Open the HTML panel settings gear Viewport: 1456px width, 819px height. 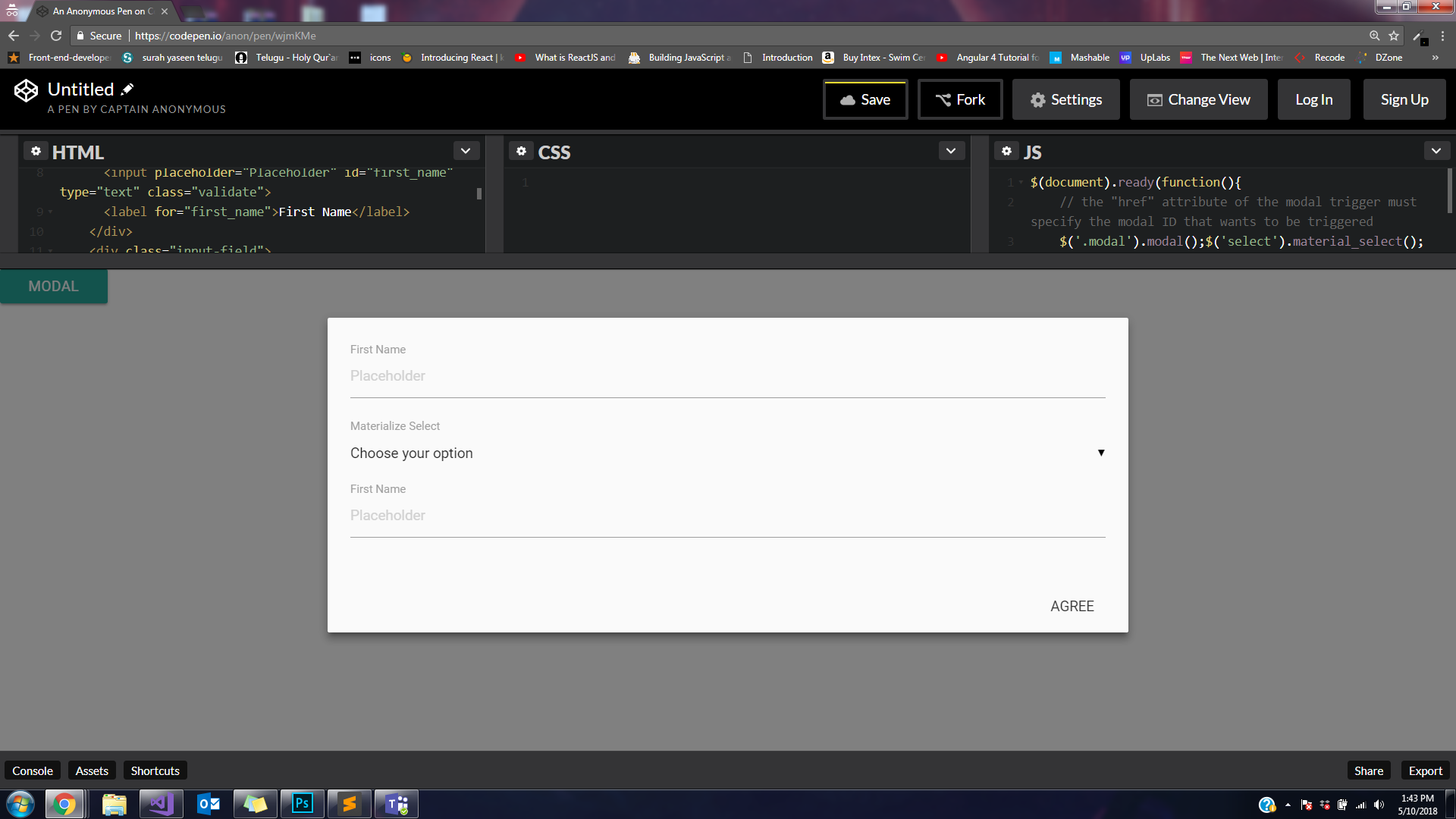pyautogui.click(x=36, y=151)
